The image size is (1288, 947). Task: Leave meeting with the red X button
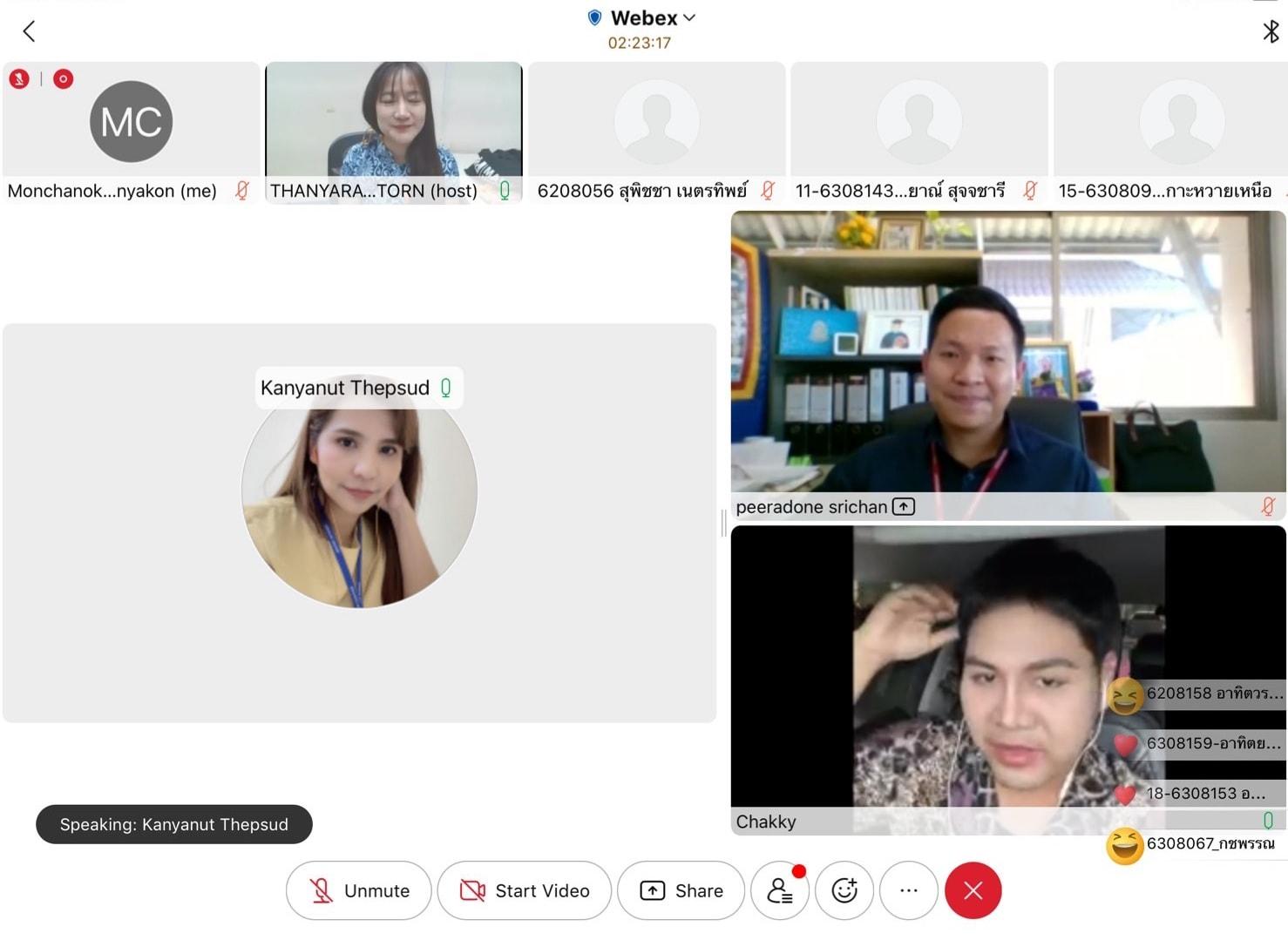[x=973, y=890]
